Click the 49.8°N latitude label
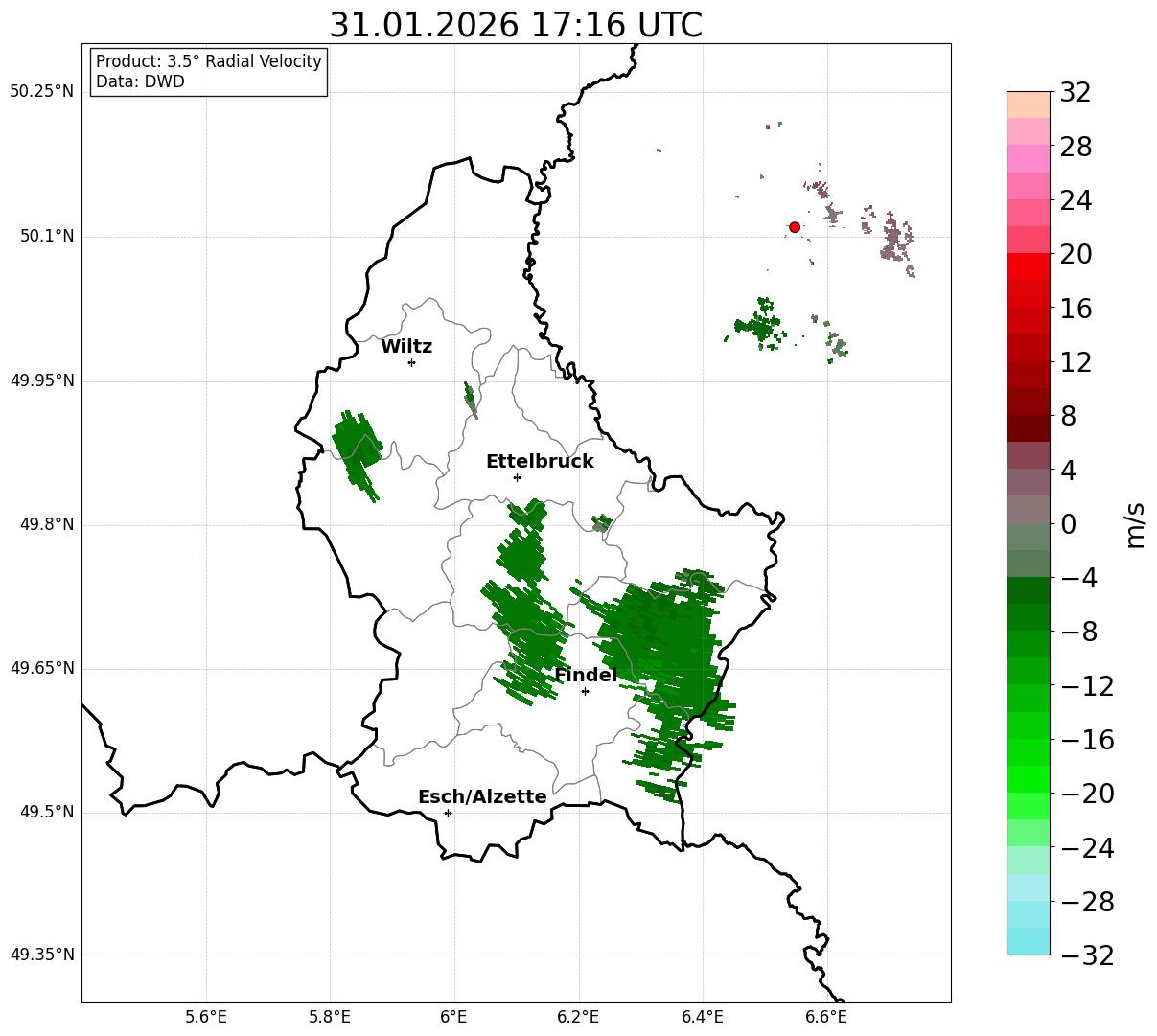This screenshot has height=1036, width=1157. pos(47,524)
